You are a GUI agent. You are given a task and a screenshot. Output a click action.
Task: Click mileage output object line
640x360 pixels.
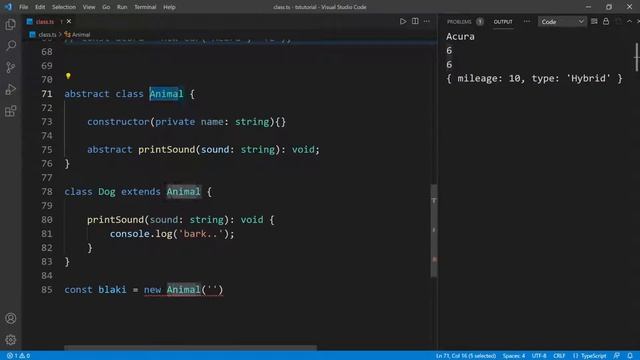click(534, 78)
